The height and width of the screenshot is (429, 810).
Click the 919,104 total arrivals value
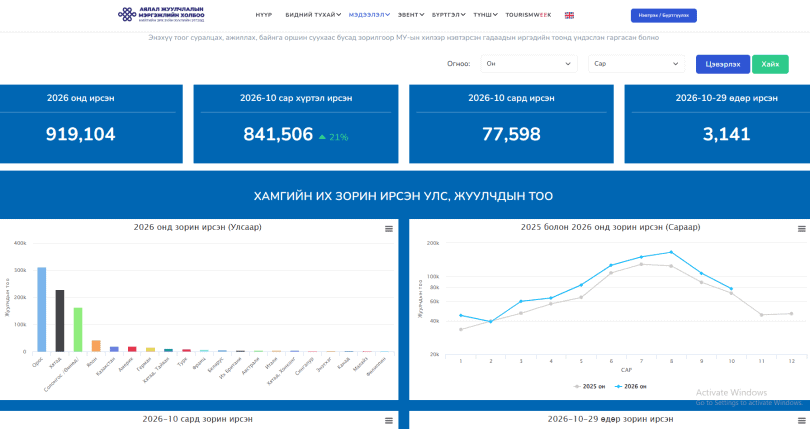(x=81, y=134)
